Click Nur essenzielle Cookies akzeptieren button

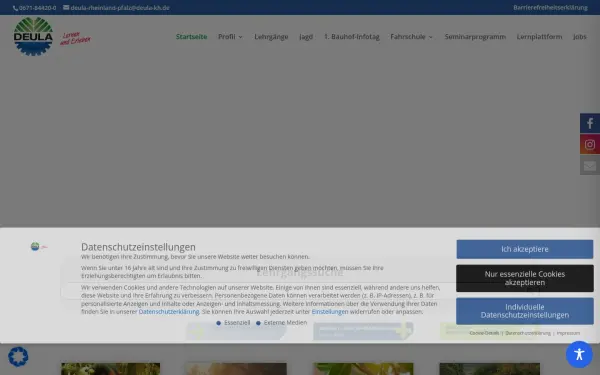pyautogui.click(x=525, y=278)
